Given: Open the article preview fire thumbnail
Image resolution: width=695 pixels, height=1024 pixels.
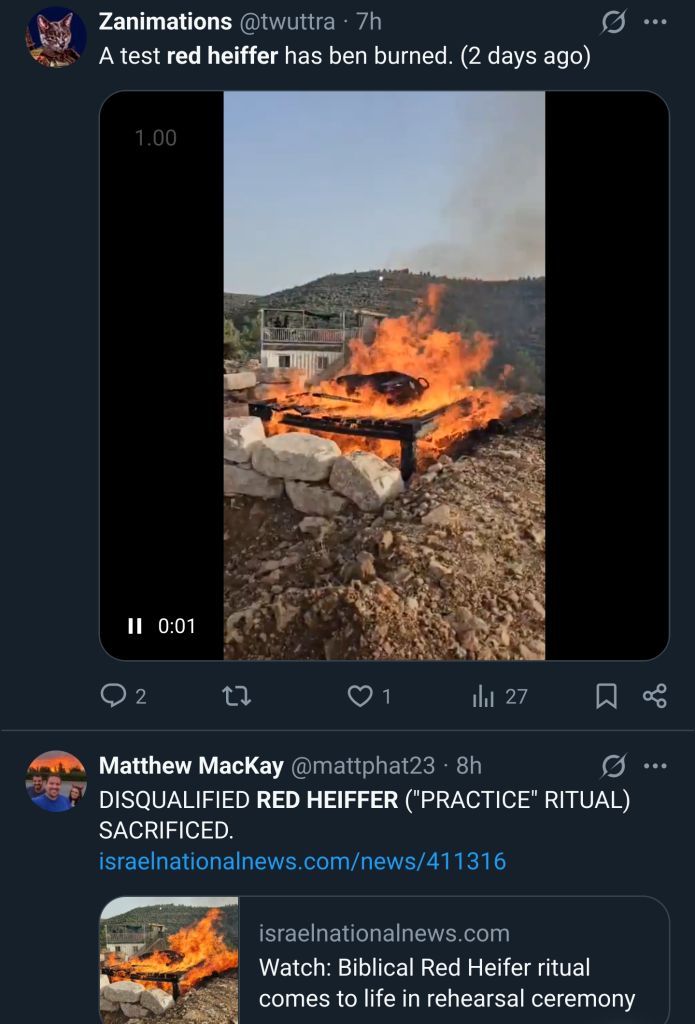Looking at the screenshot, I should point(170,960).
